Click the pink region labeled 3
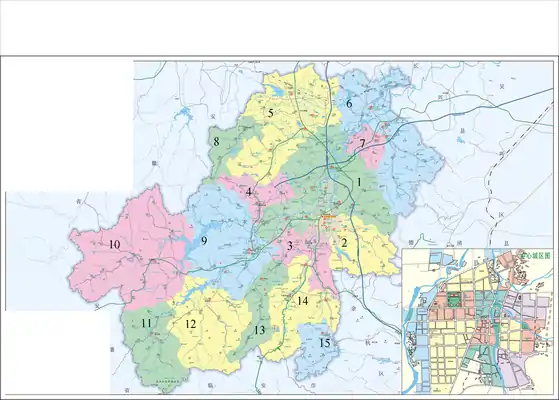This screenshot has width=559, height=400. tap(290, 245)
